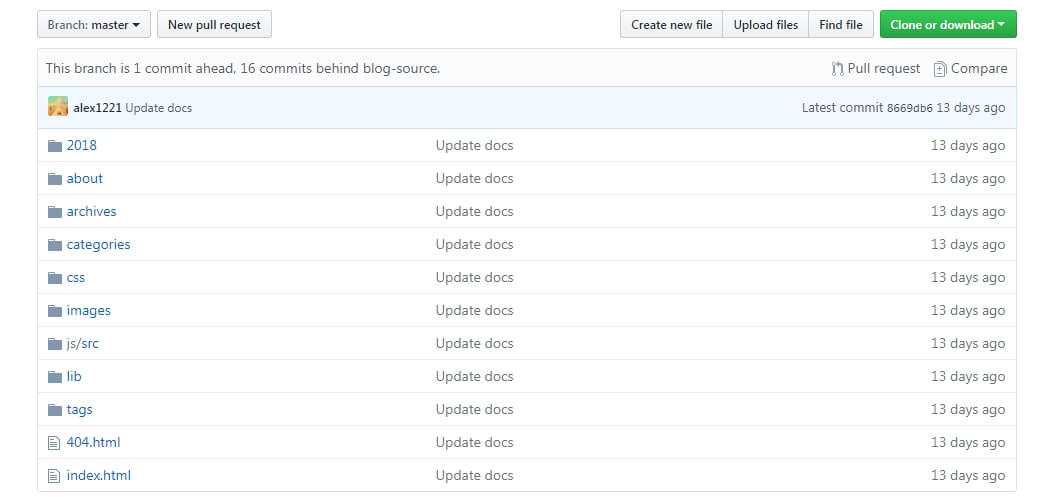The width and height of the screenshot is (1049, 497).
Task: Click 13 days ago in index.html row
Action: (968, 475)
